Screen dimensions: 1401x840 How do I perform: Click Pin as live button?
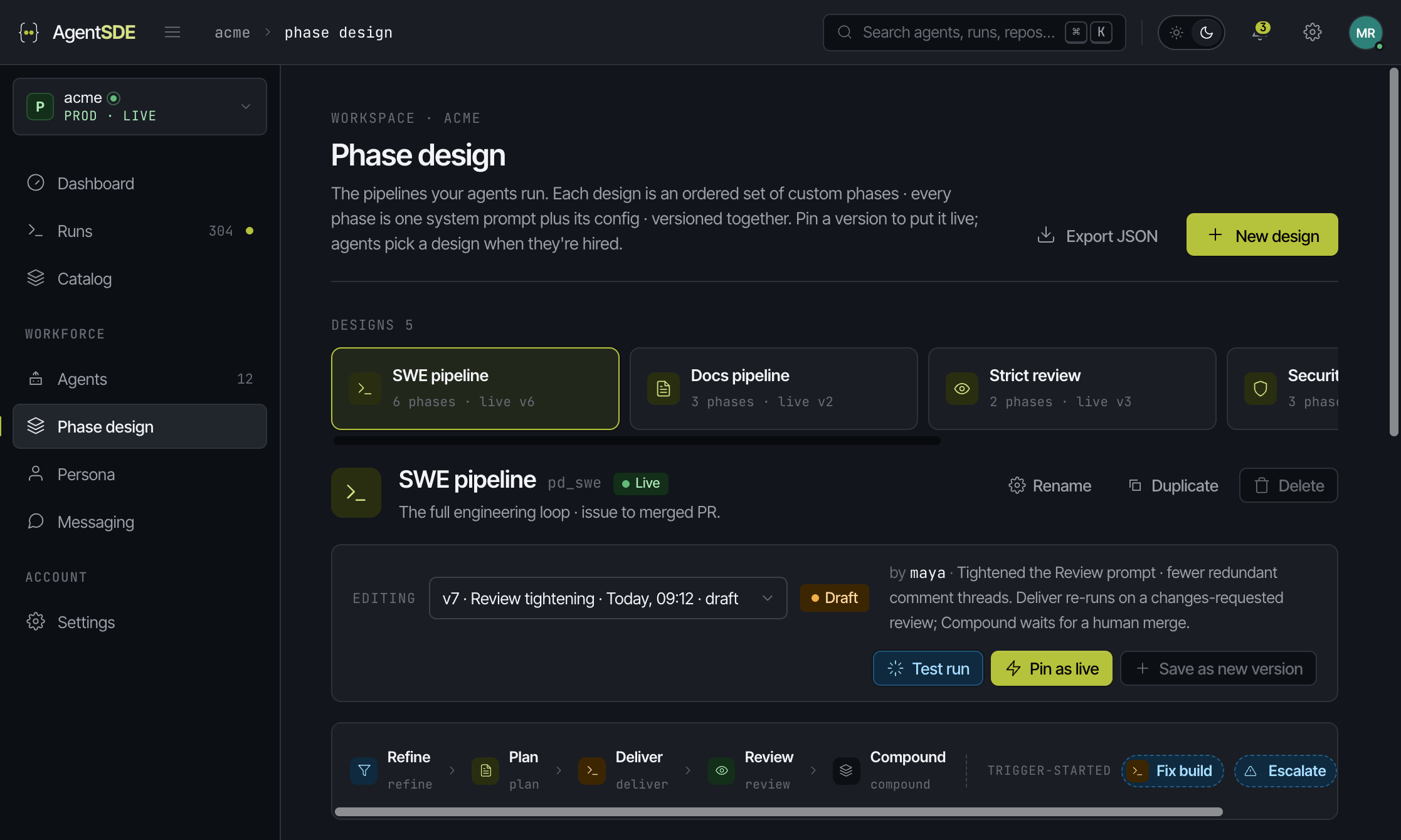(x=1052, y=668)
